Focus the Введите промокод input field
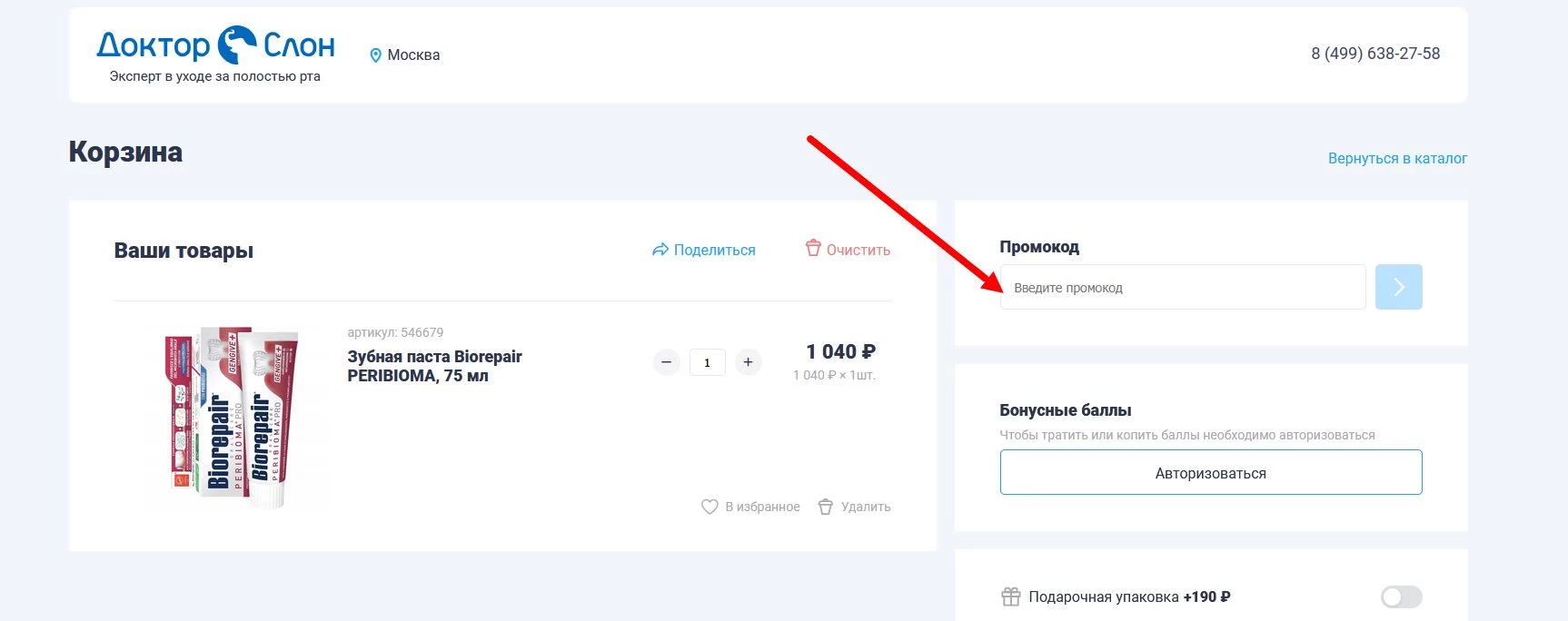The width and height of the screenshot is (1568, 621). coord(1182,287)
